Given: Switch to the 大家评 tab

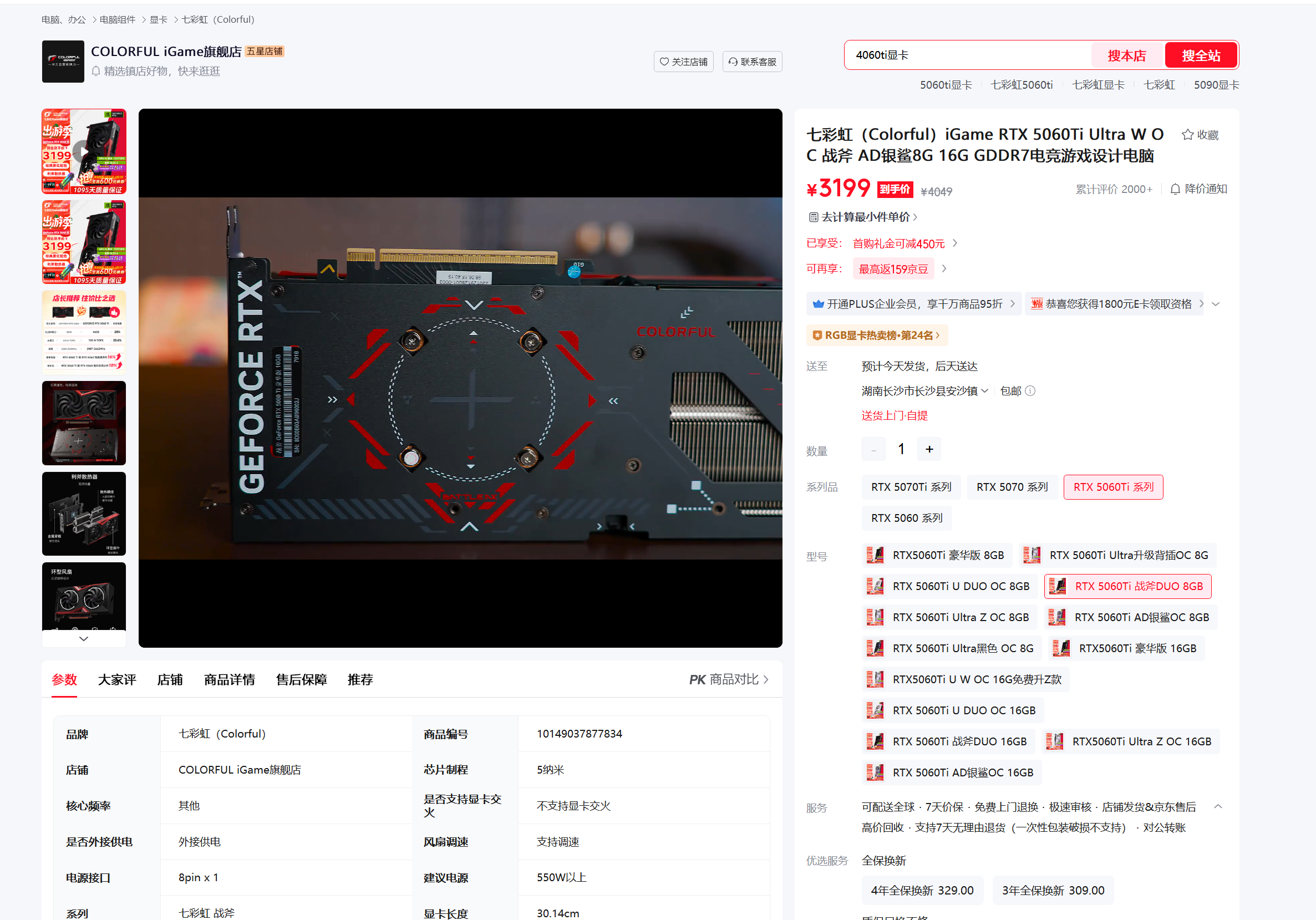Looking at the screenshot, I should click(117, 680).
